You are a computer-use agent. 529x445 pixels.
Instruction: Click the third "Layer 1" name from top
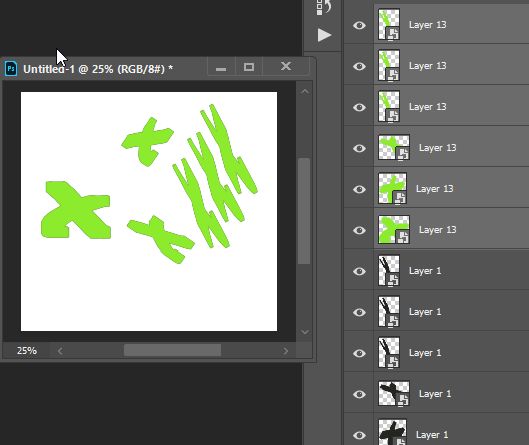[x=425, y=353]
